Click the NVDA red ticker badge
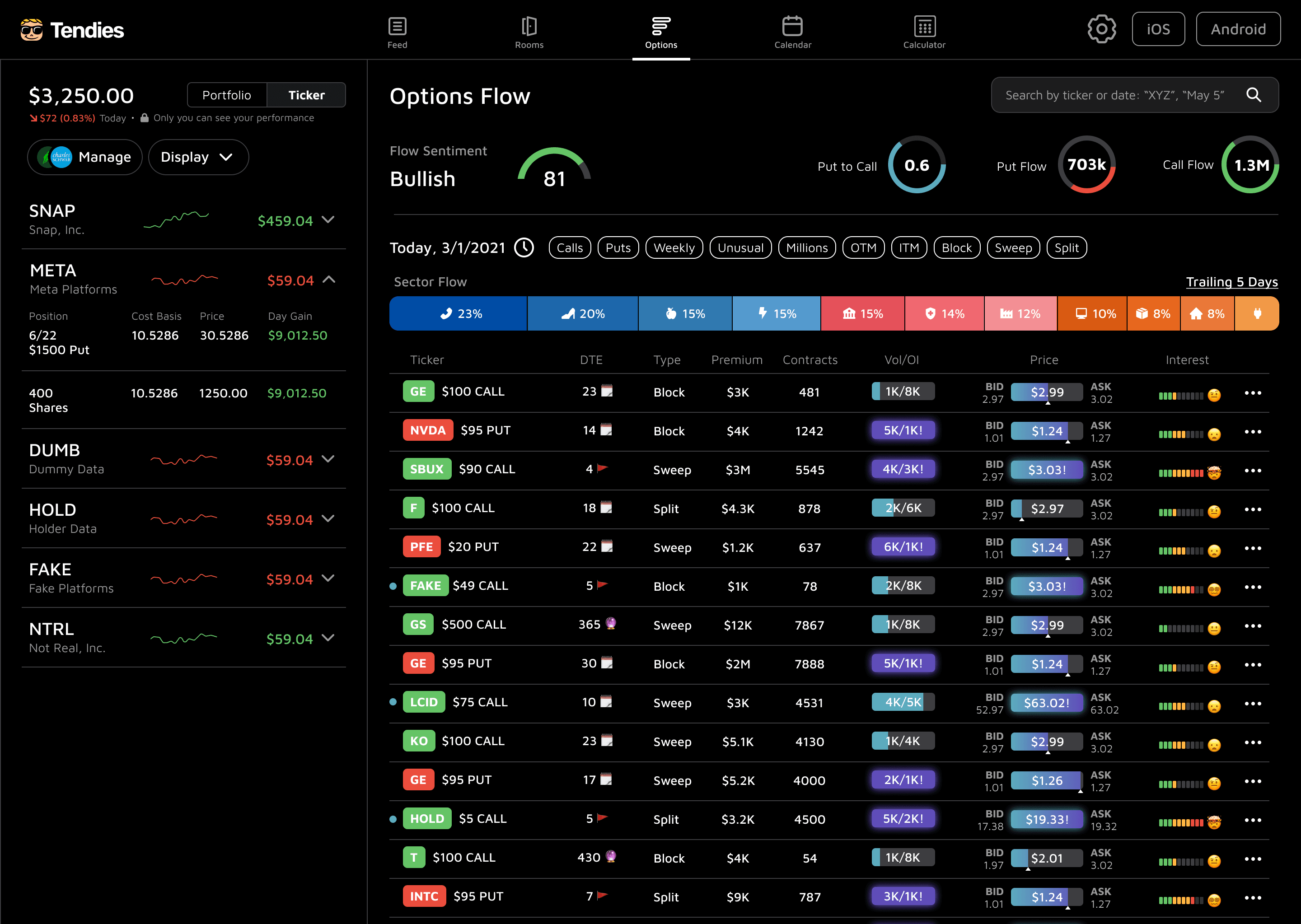Viewport: 1301px width, 924px height. 428,430
